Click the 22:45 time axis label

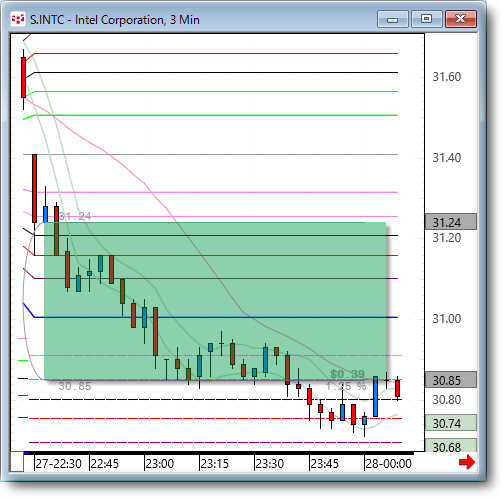tap(105, 464)
